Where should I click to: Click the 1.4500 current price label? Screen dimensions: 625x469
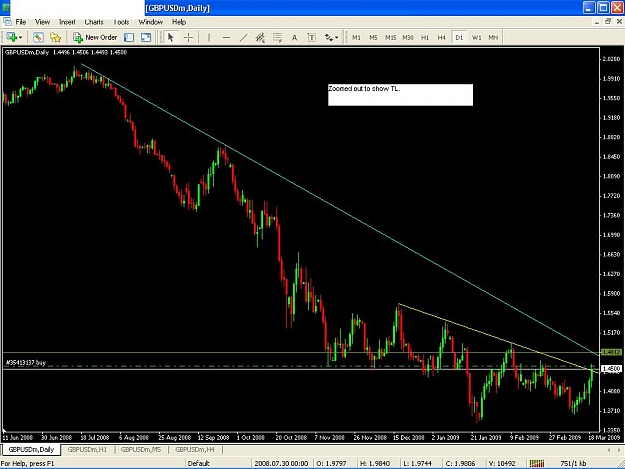[611, 369]
